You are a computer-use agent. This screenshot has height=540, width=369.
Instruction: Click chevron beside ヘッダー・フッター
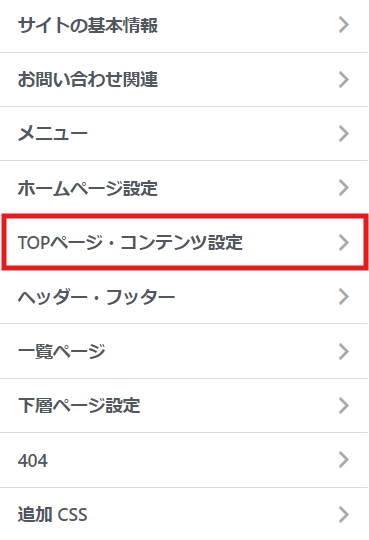[344, 297]
